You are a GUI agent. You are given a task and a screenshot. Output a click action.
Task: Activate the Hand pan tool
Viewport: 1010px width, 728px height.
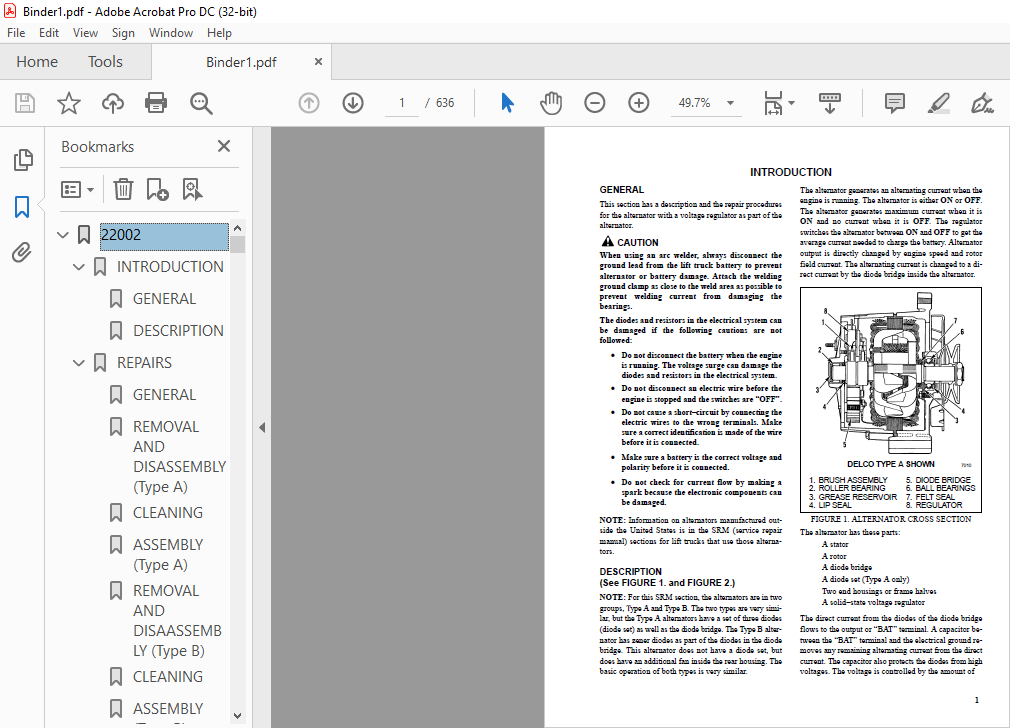[x=551, y=103]
